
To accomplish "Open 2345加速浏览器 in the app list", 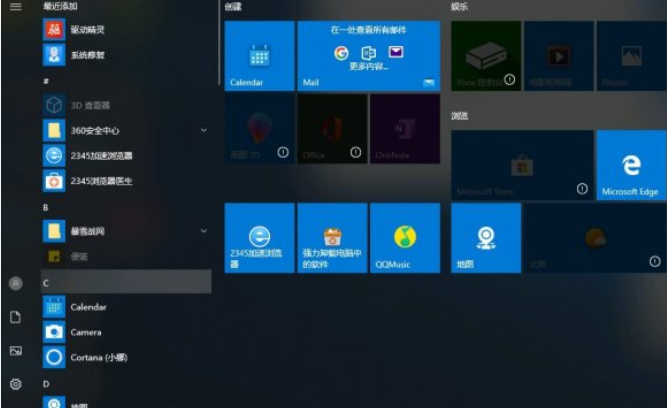I will [x=126, y=156].
